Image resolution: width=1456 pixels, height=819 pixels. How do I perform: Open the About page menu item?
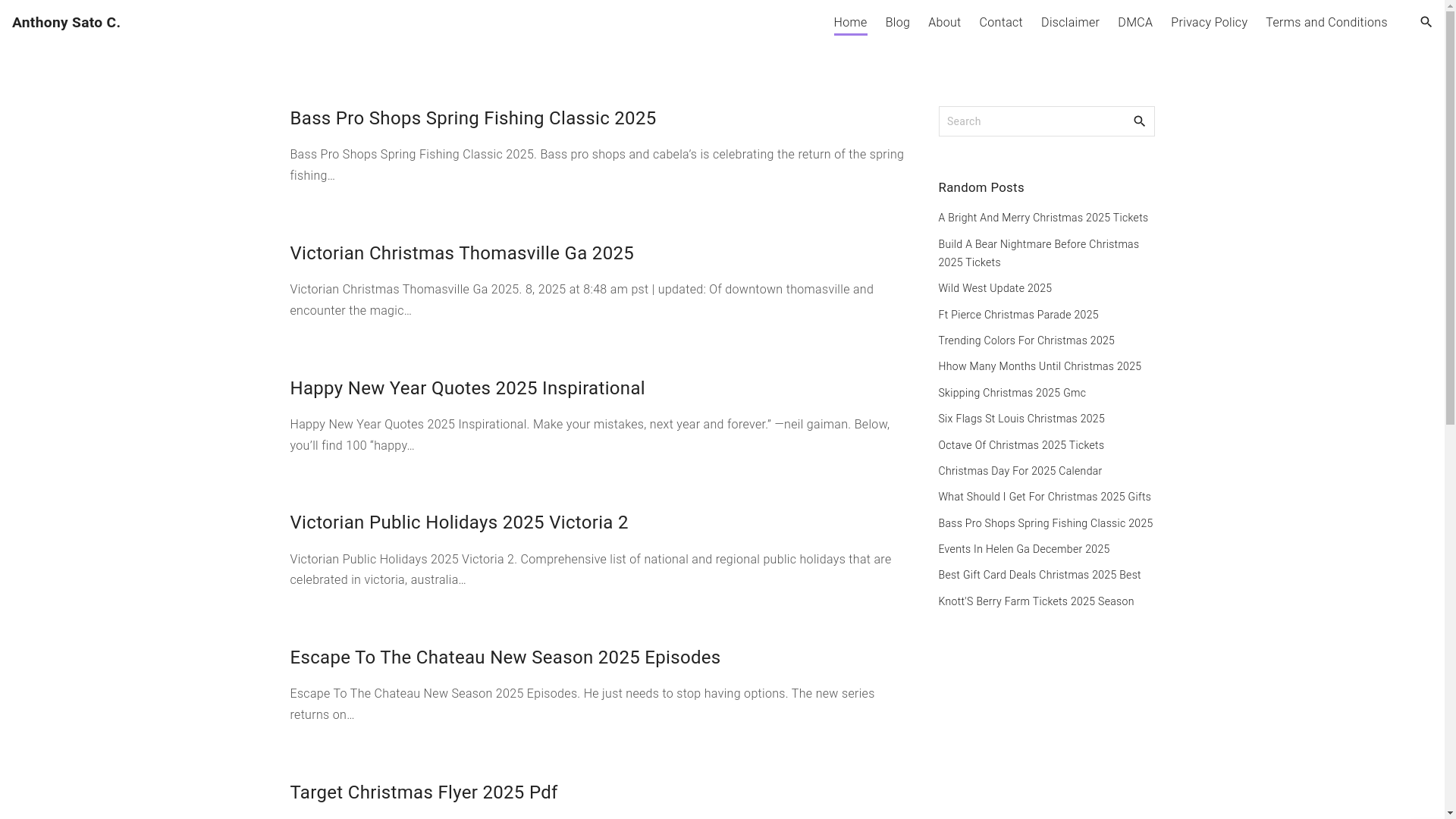(x=944, y=23)
